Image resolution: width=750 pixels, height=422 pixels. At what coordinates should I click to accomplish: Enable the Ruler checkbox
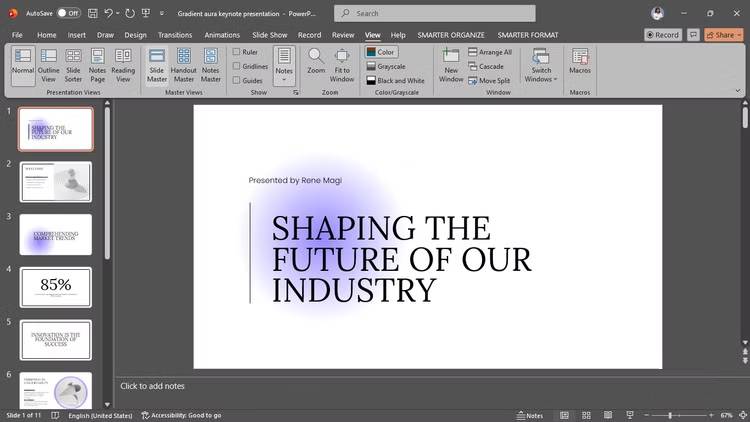pyautogui.click(x=237, y=52)
